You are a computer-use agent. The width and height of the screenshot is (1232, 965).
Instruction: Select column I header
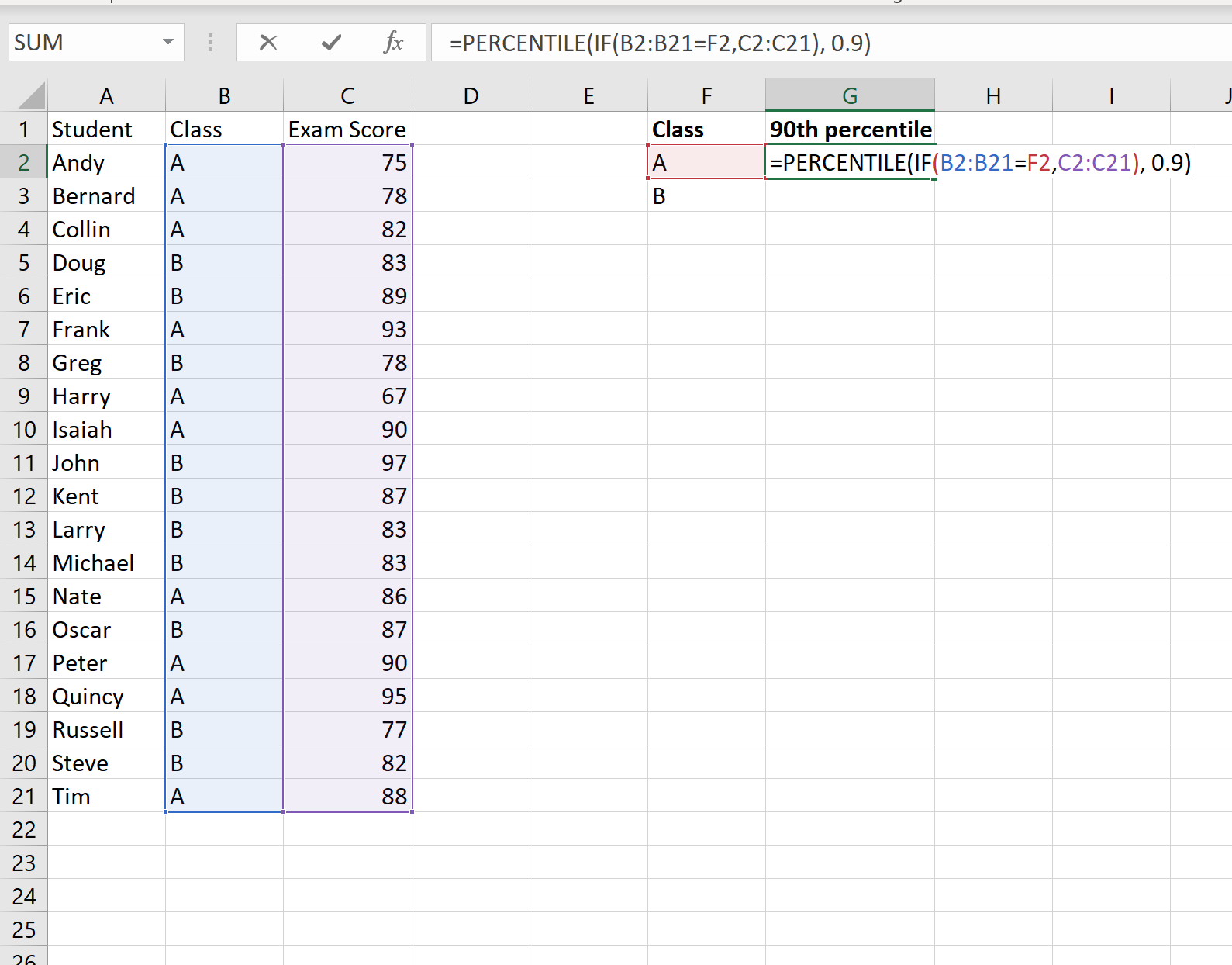[x=1111, y=95]
